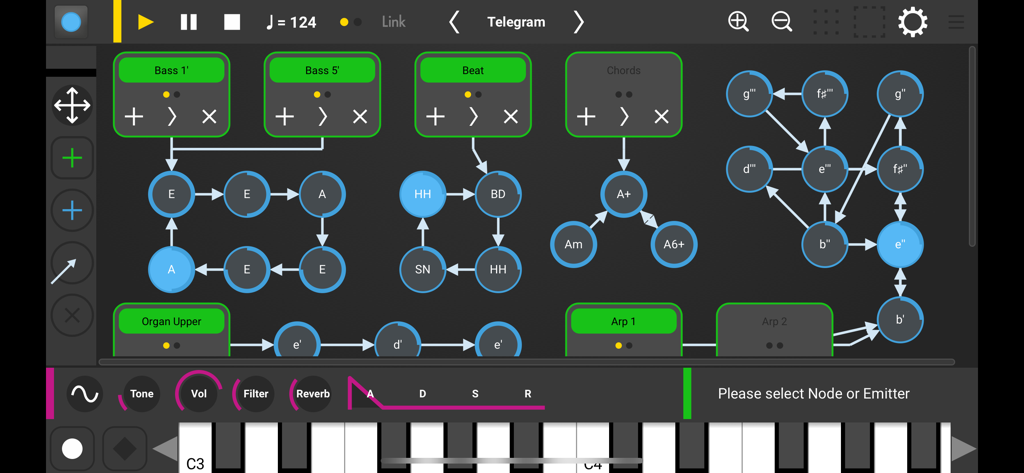
Task: Activate the dashed selection rectangle tool
Action: click(x=869, y=22)
